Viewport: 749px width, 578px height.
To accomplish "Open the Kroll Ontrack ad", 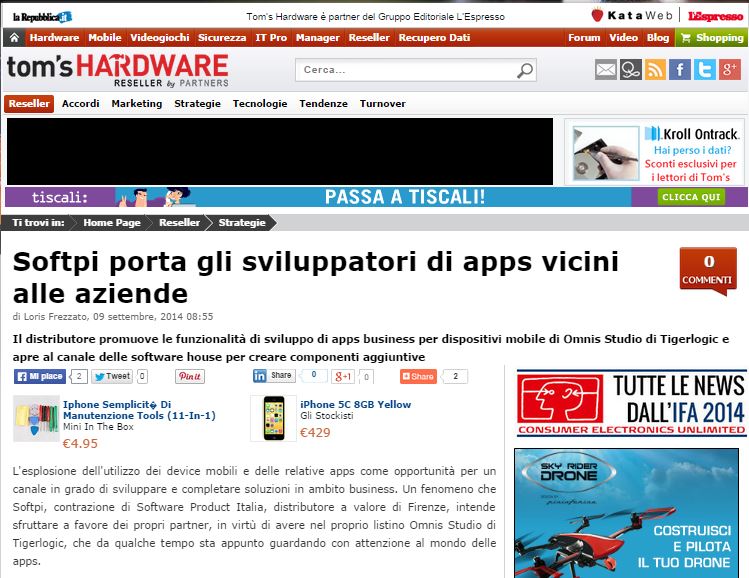I will click(654, 152).
